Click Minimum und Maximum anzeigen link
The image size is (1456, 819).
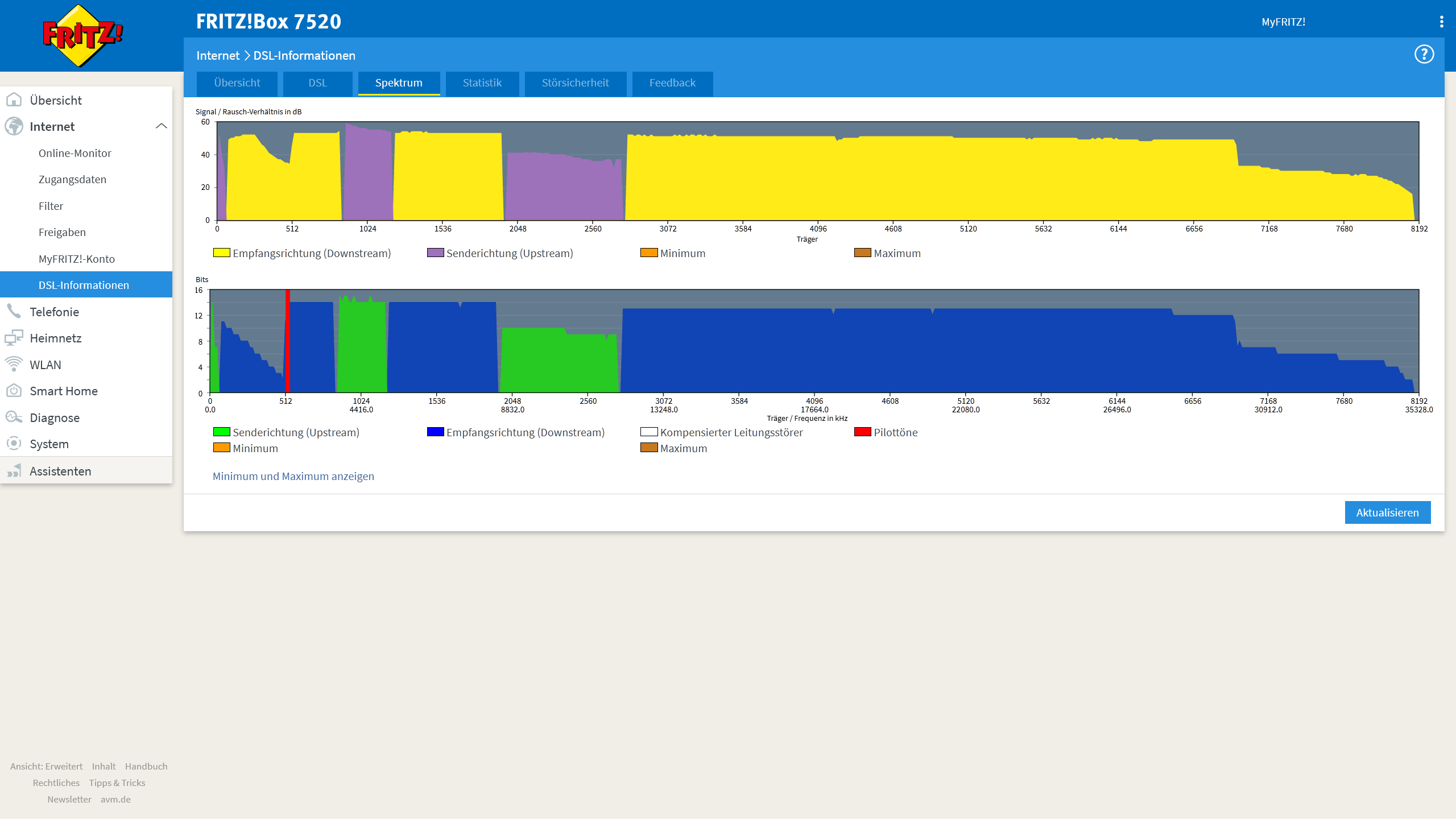[x=293, y=476]
